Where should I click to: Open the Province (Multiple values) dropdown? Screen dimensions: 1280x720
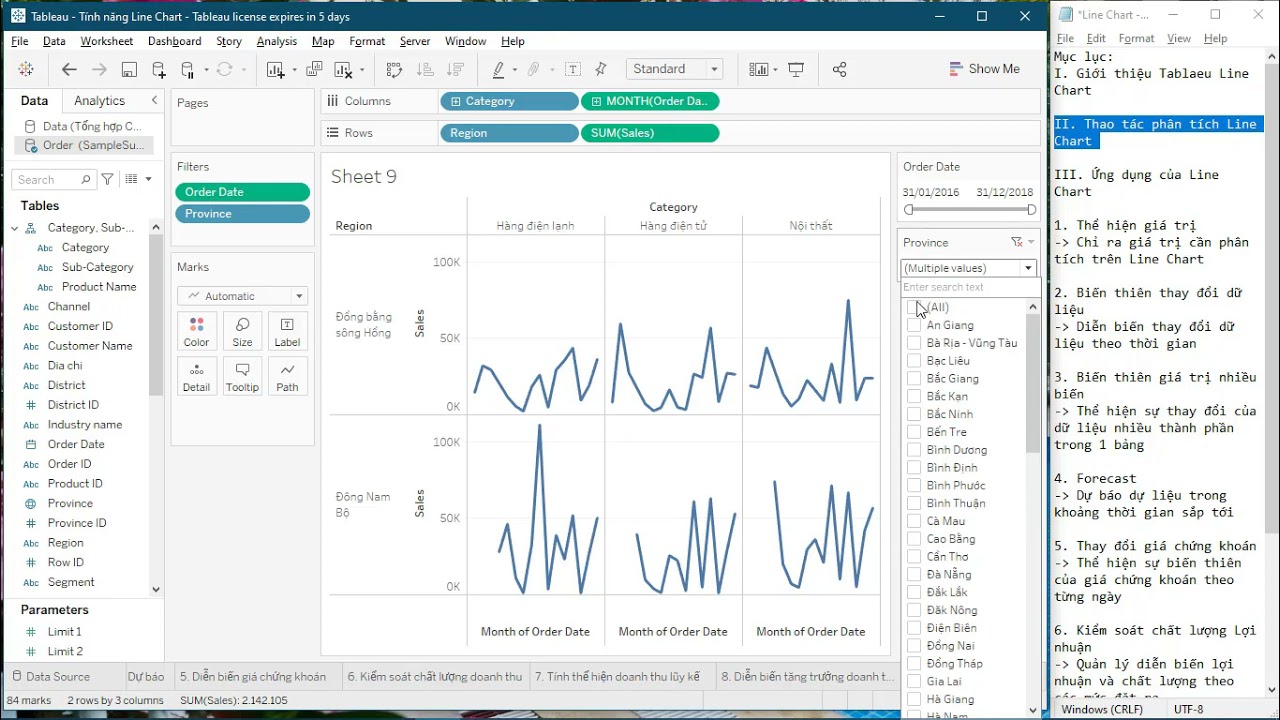pos(968,268)
